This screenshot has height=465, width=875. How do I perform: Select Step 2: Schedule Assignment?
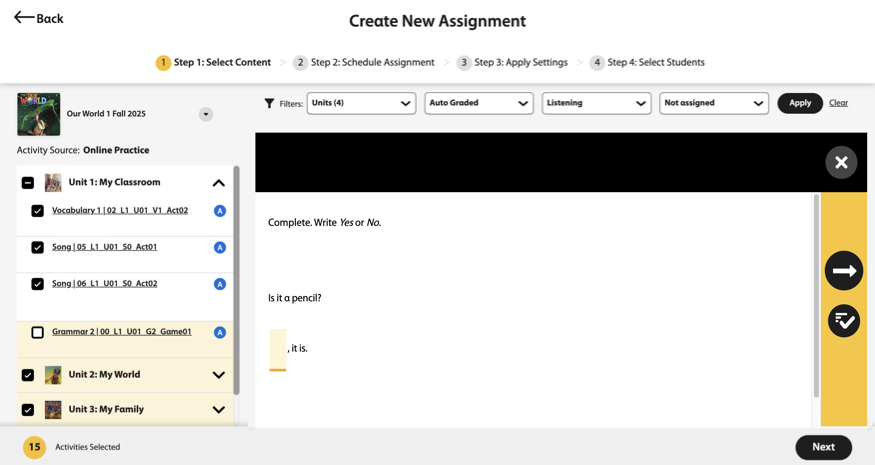[x=364, y=63]
